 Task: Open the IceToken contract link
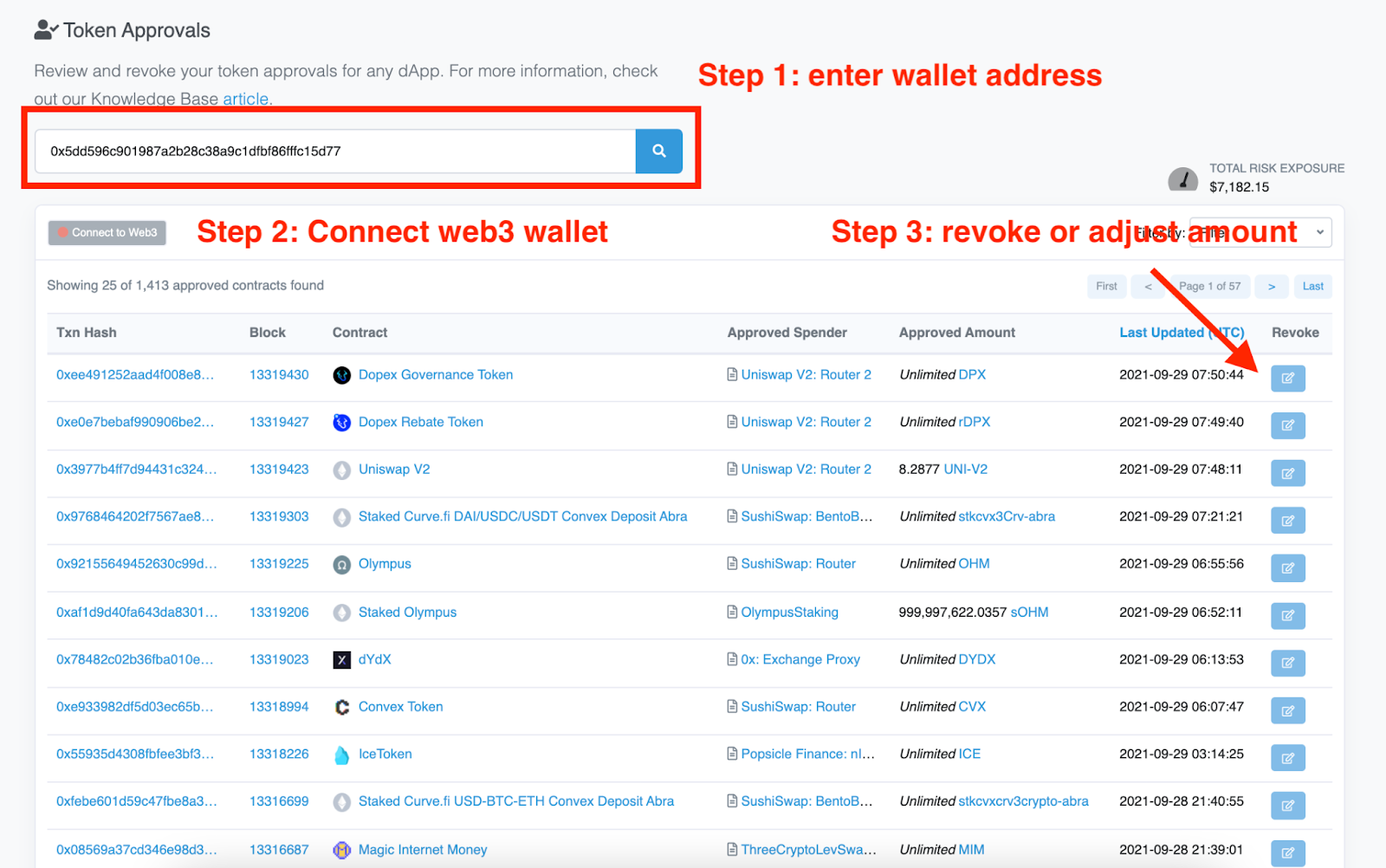[385, 755]
